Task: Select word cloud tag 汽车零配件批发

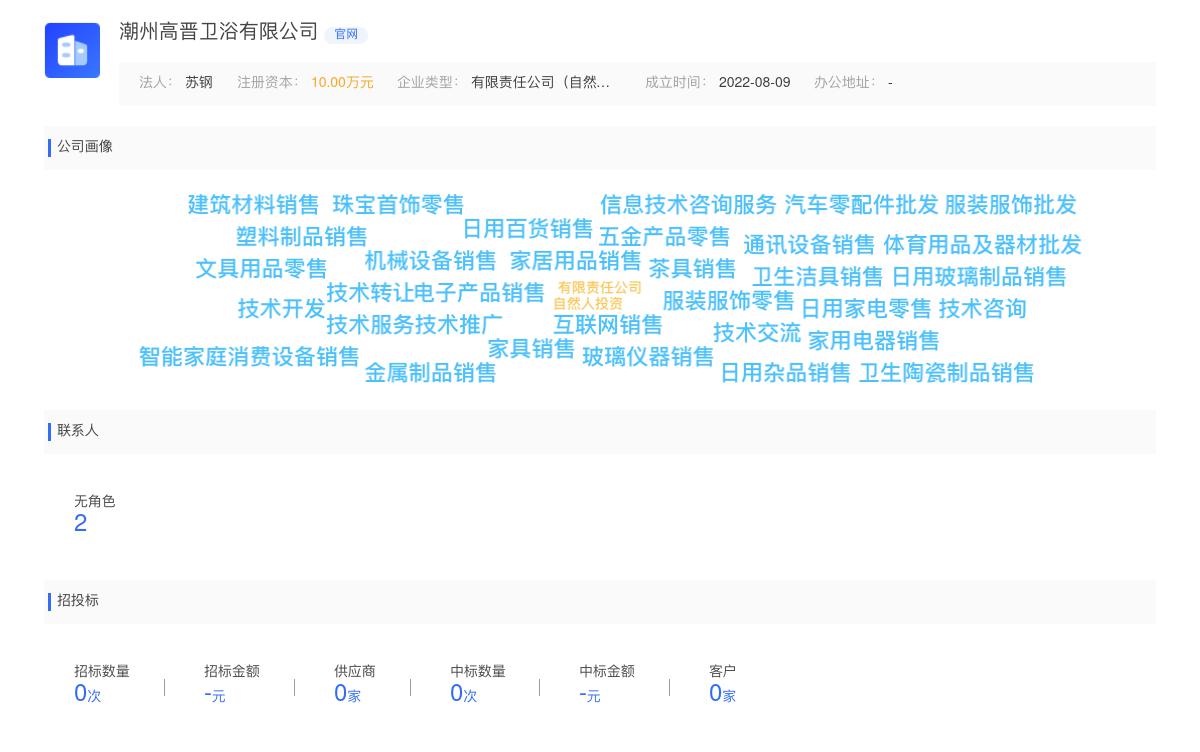Action: click(x=861, y=205)
